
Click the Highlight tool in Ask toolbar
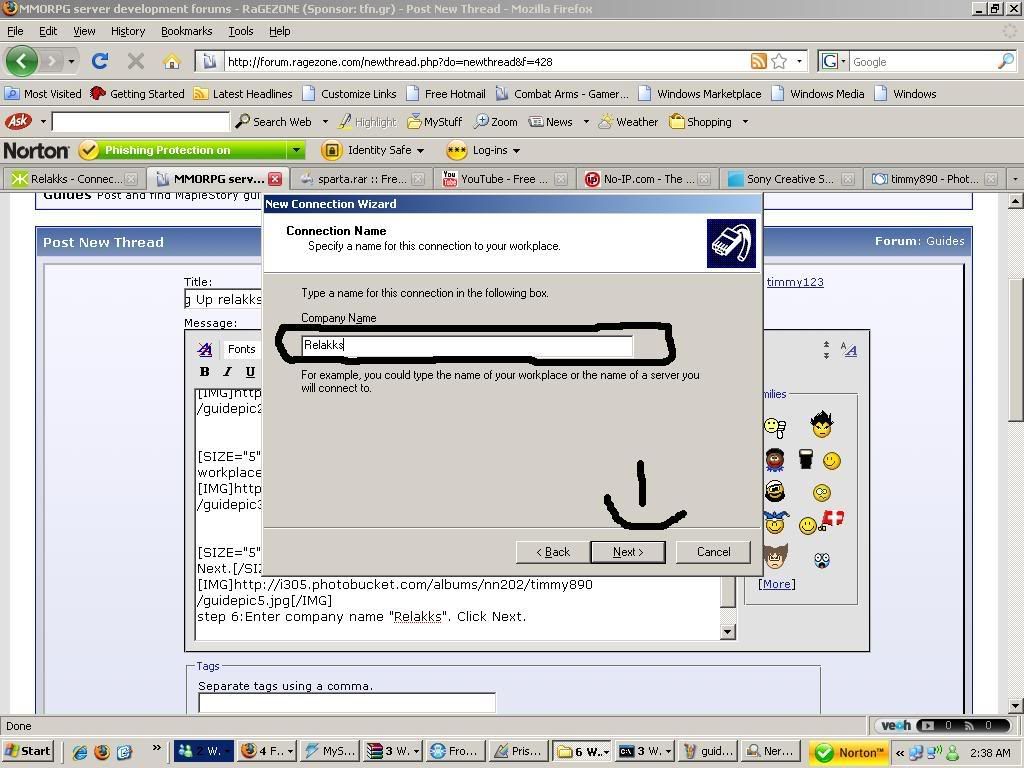click(367, 121)
